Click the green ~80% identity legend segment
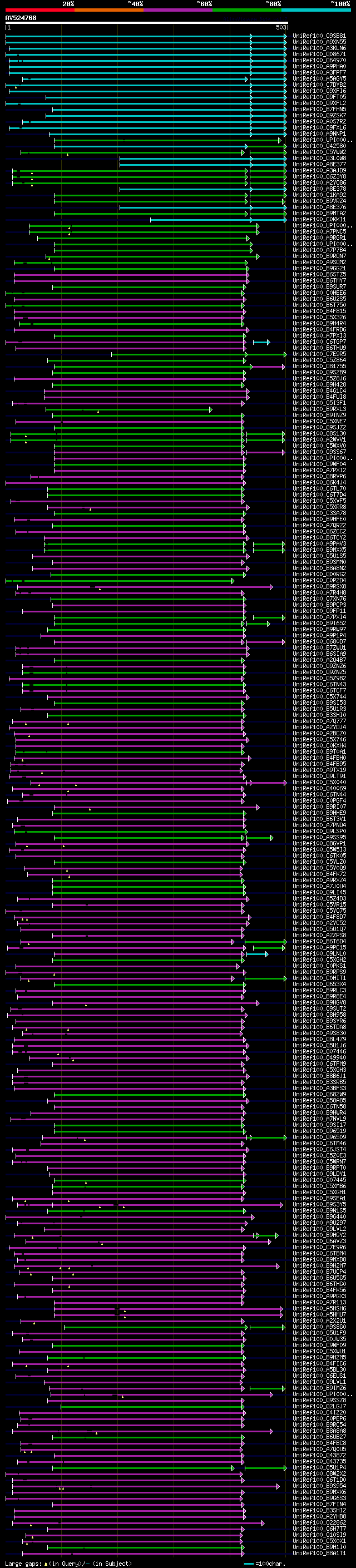356x1568 pixels. [247, 10]
